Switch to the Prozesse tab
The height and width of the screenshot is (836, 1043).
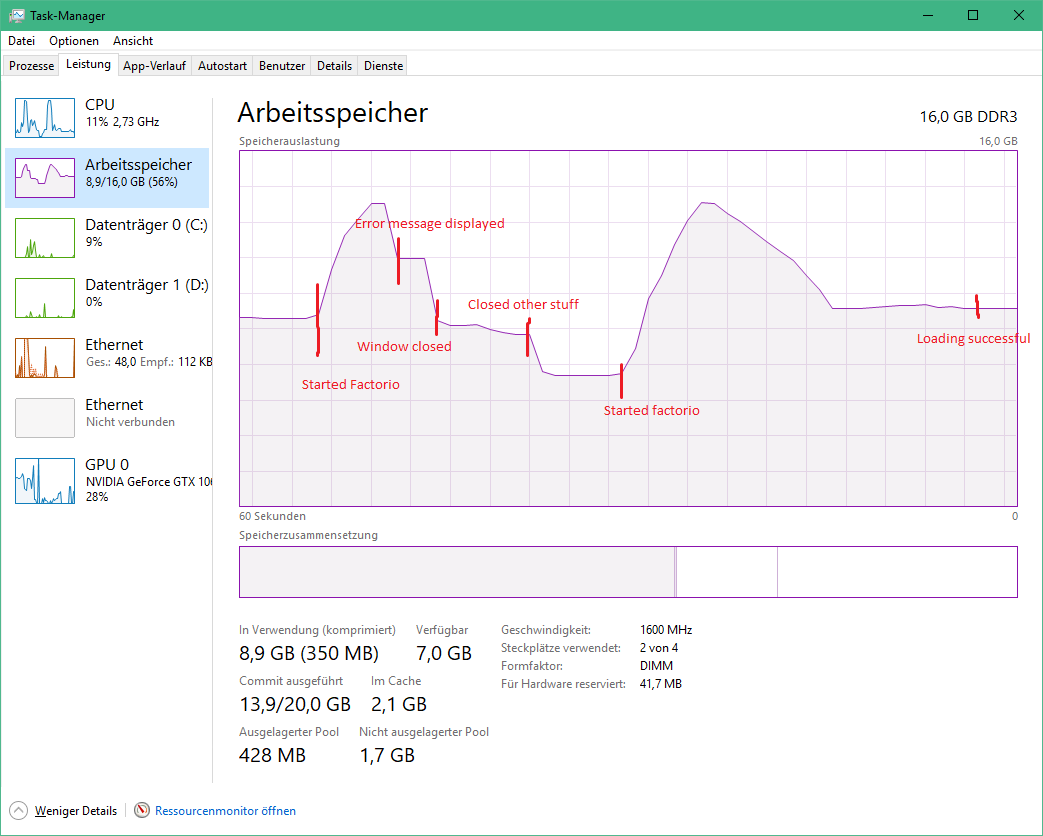click(x=31, y=66)
